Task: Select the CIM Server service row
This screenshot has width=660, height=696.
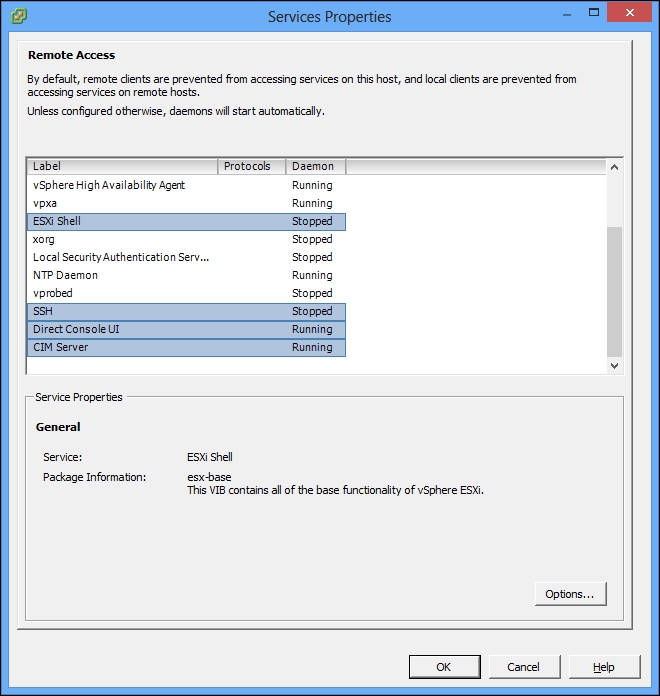Action: [186, 348]
